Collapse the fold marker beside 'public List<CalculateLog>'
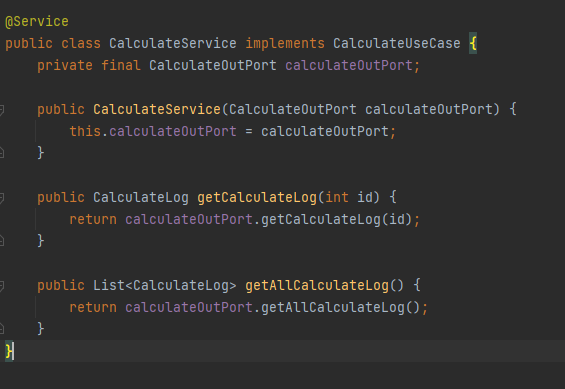 click(x=2, y=286)
